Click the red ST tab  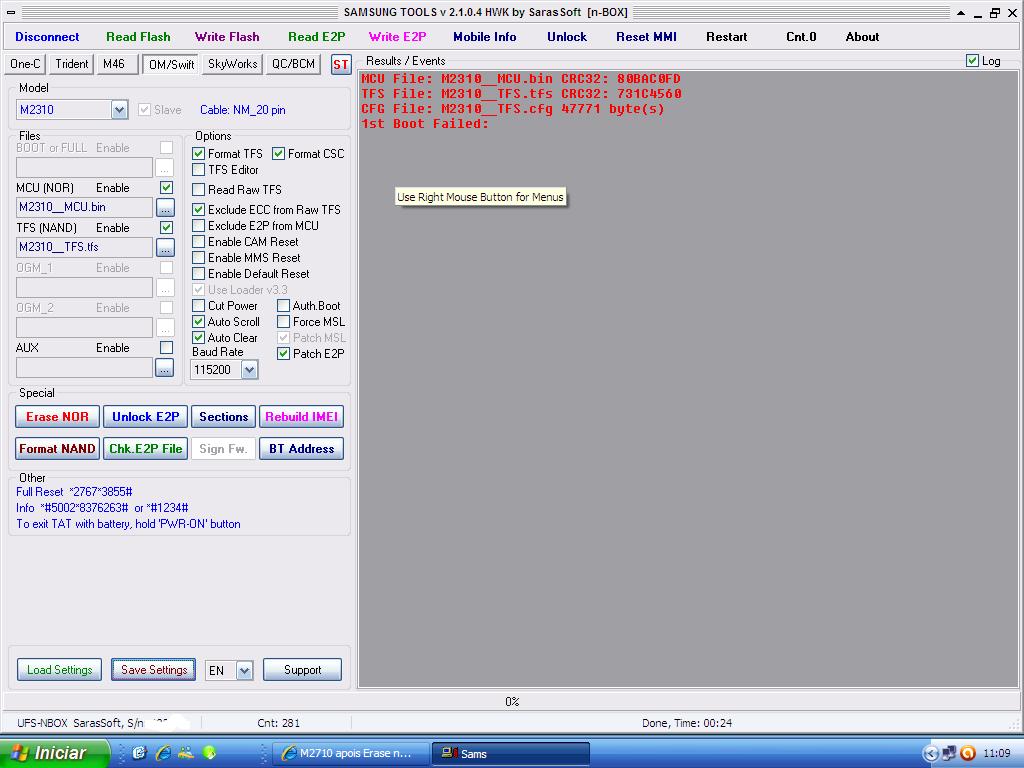pyautogui.click(x=341, y=65)
